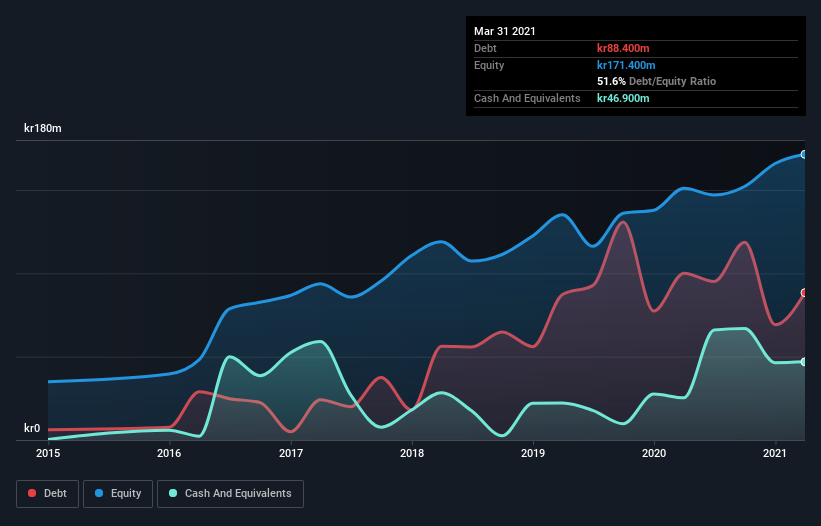The width and height of the screenshot is (821, 526).
Task: Click the kr0 y-axis label
Action: [32, 428]
